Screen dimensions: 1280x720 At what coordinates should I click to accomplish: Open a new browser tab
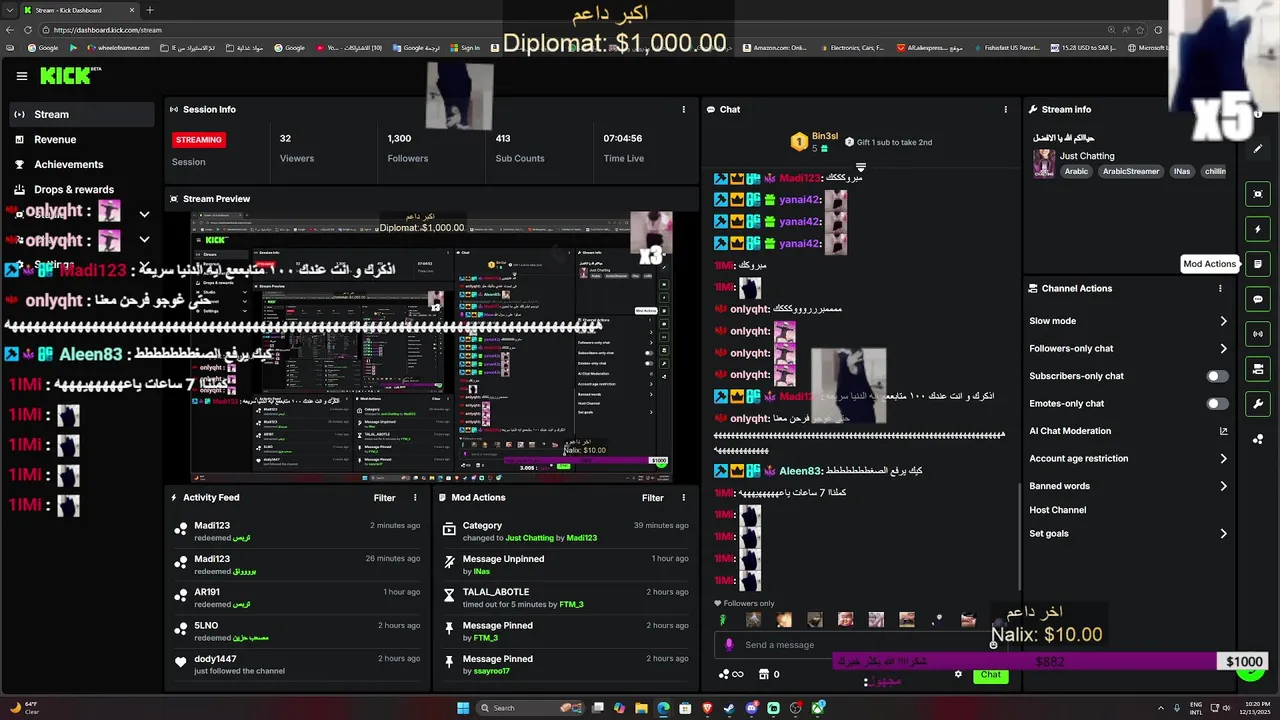point(150,10)
